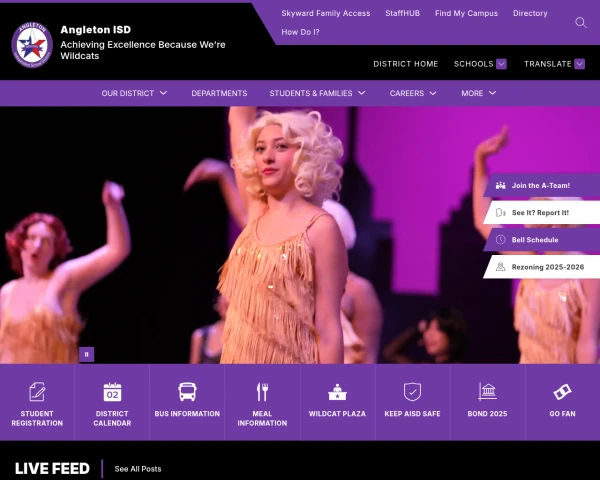600x480 pixels.
Task: Click the Bell Schedule button label
Action: click(535, 240)
